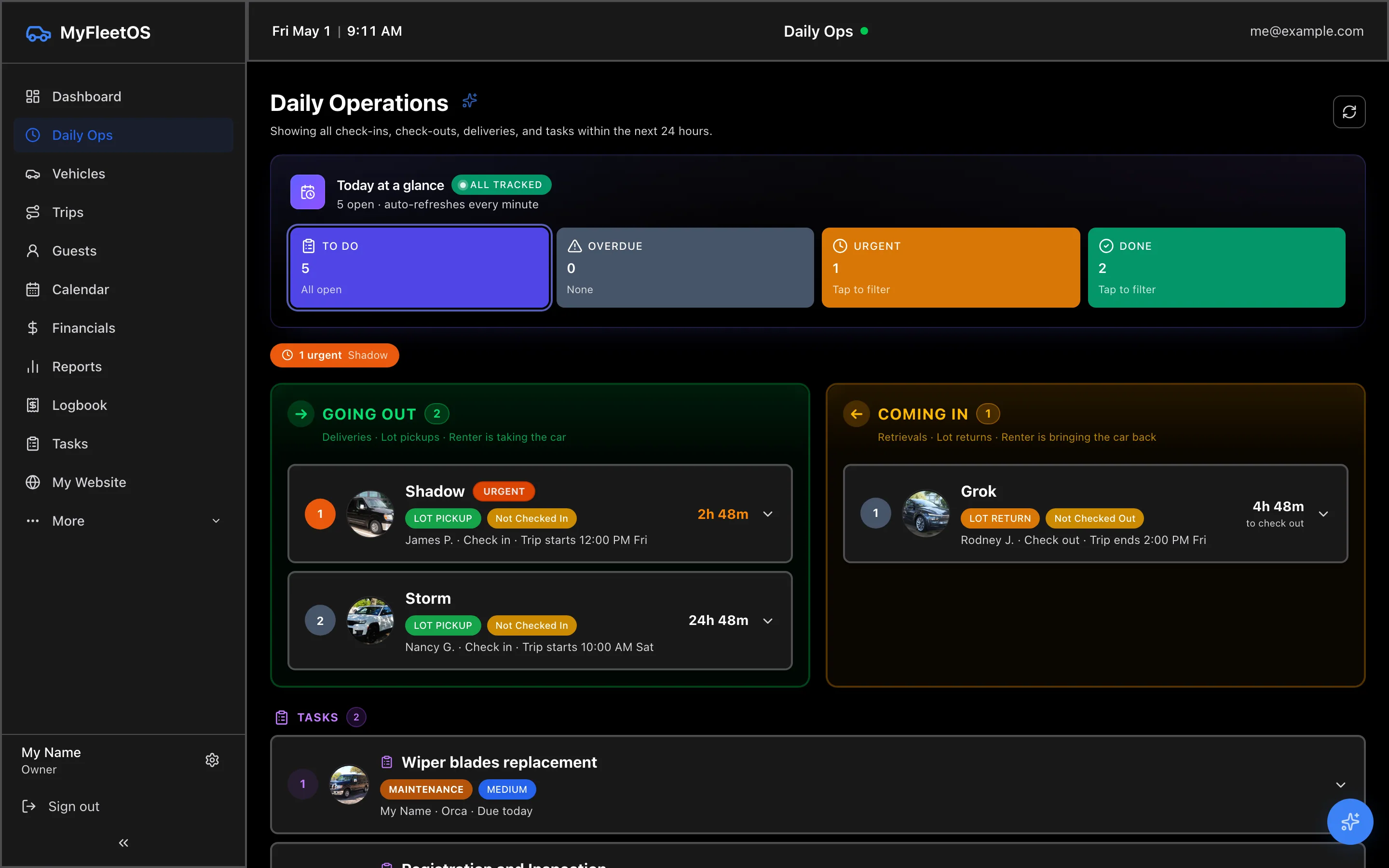Select the TO DO filter card
The height and width of the screenshot is (868, 1389).
pyautogui.click(x=419, y=268)
